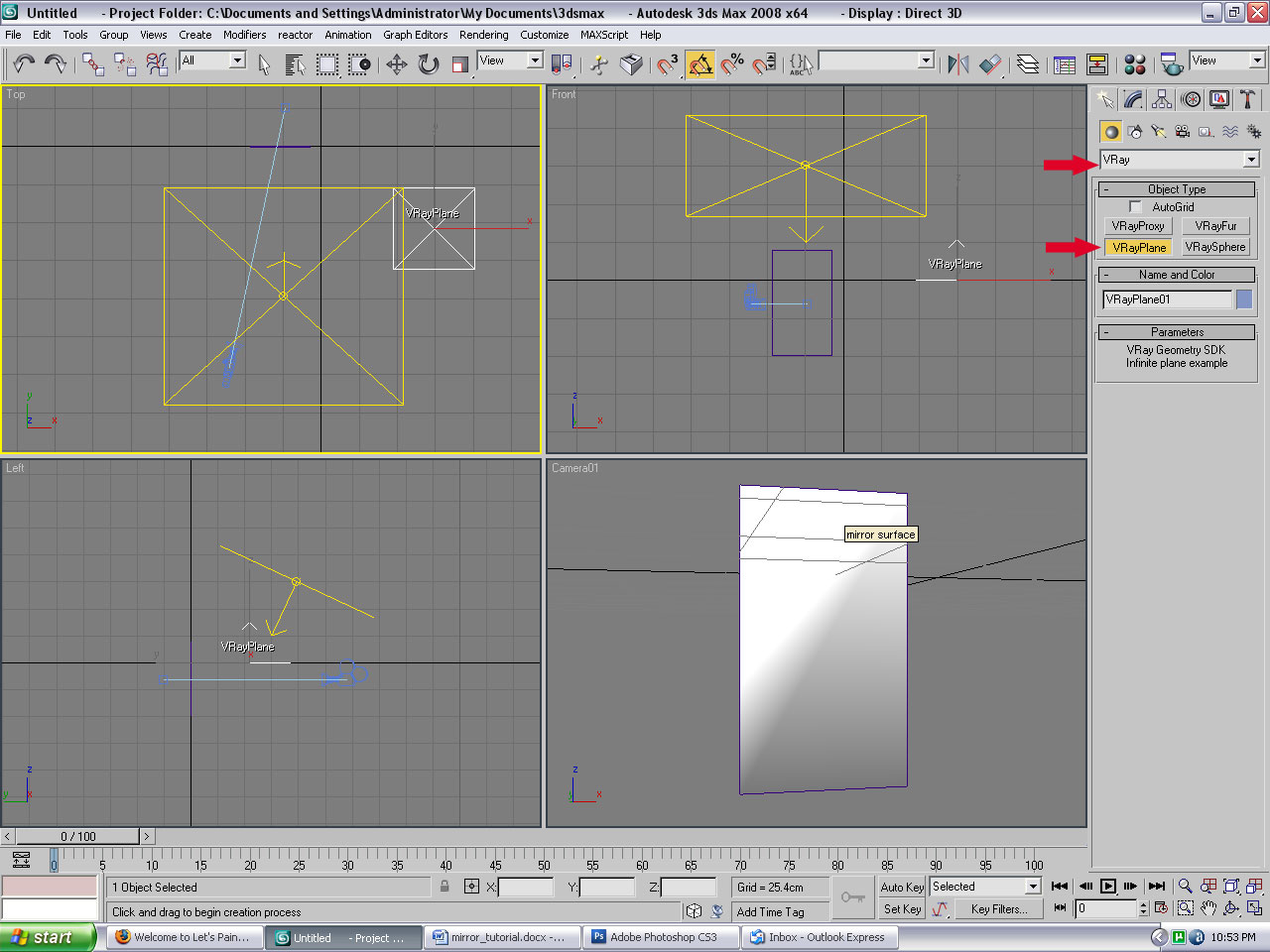1270x952 pixels.
Task: Open the VRay geometry category dropdown
Action: click(x=1251, y=160)
